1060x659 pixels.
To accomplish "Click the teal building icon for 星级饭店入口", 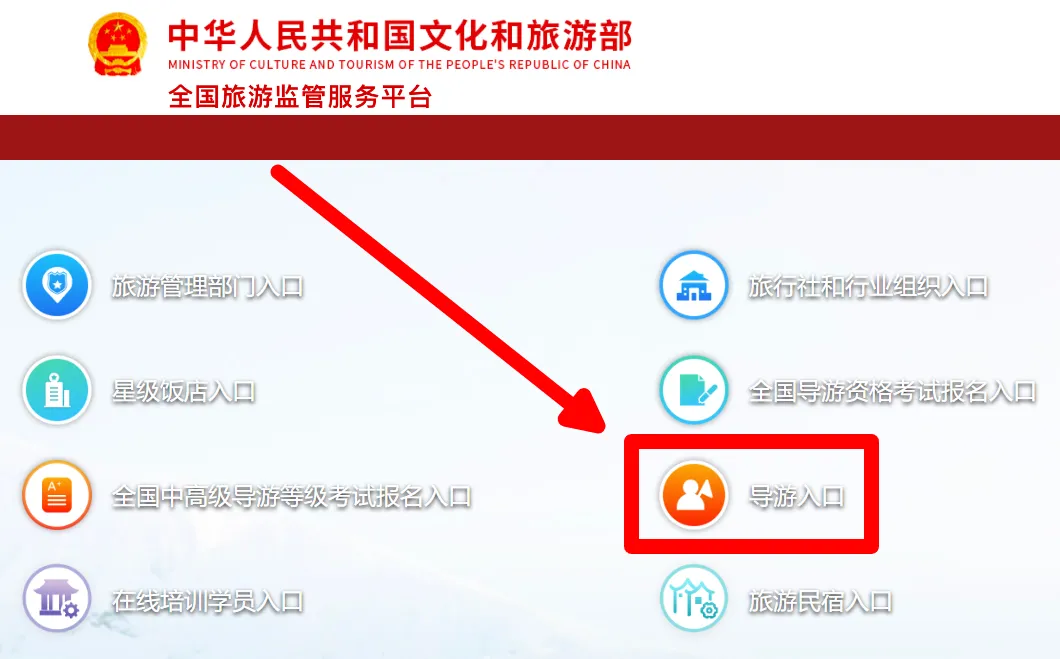I will pos(57,390).
